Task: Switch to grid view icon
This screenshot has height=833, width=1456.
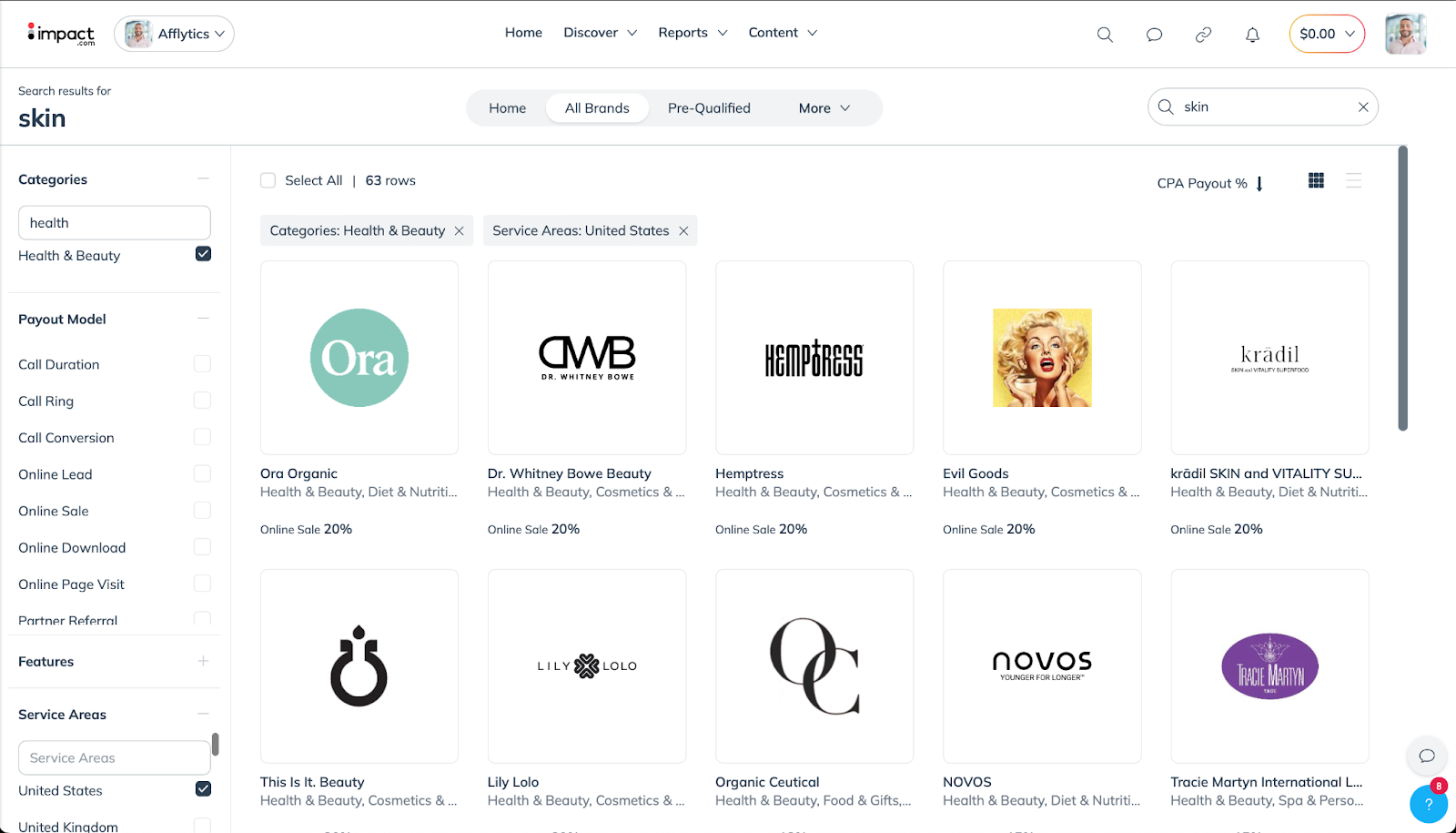Action: coord(1316,180)
